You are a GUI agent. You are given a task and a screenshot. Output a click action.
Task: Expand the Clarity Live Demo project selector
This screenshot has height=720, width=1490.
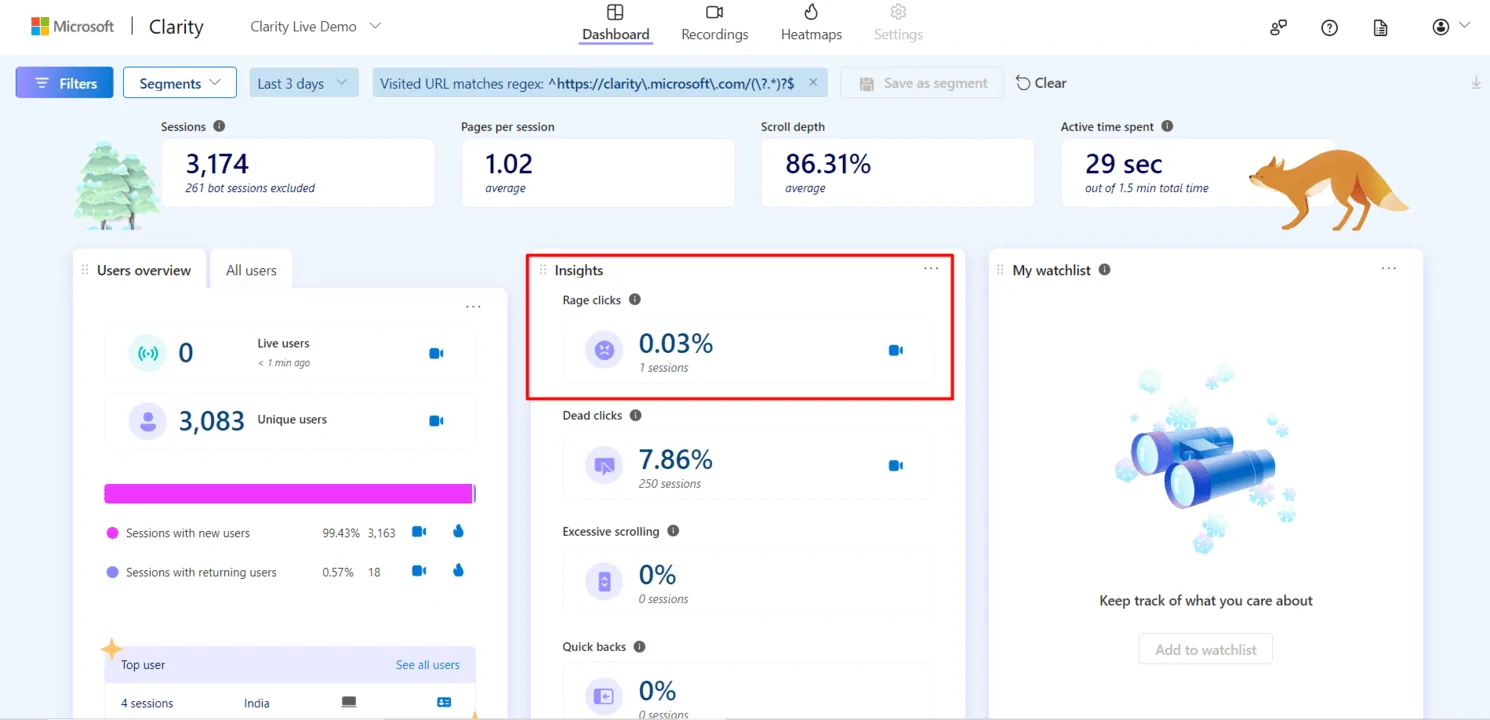[316, 27]
